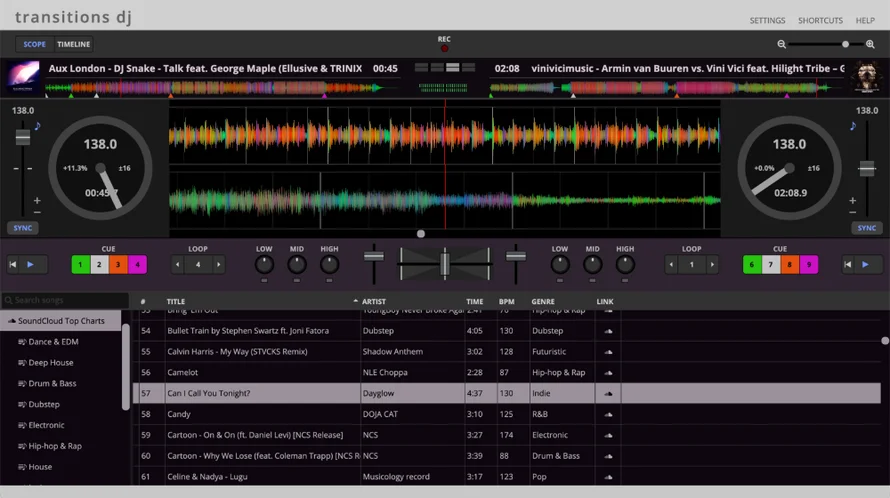
Task: Click the Search songs field
Action: pos(65,300)
